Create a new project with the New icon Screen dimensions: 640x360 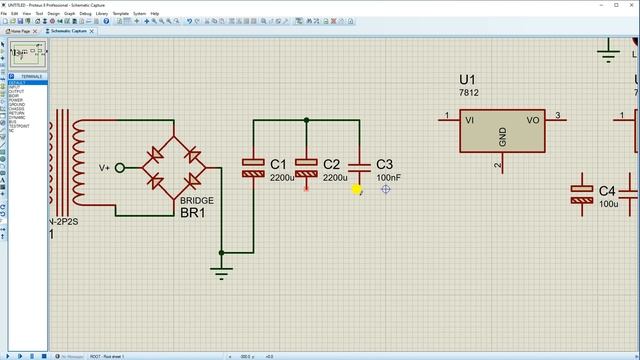(5, 21)
